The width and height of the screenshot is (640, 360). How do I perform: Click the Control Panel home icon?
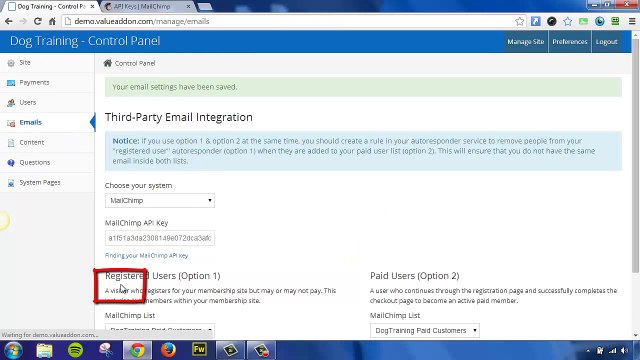click(x=108, y=63)
